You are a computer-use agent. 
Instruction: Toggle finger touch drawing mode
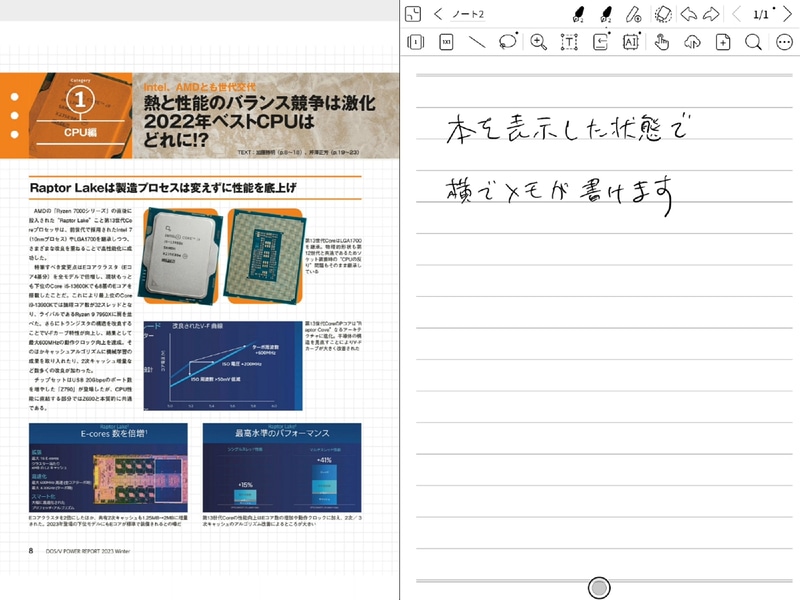coord(661,43)
